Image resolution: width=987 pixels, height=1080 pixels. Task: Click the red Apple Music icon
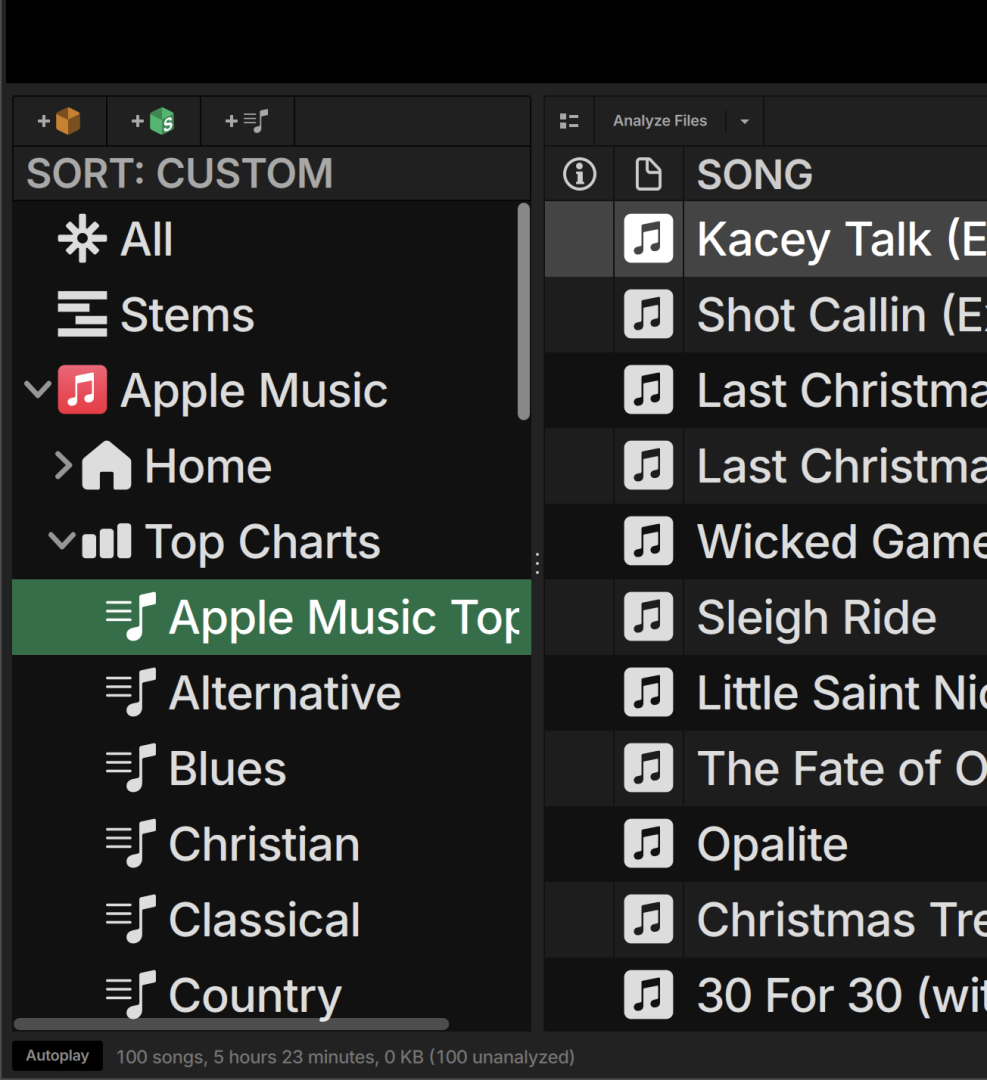(x=82, y=390)
